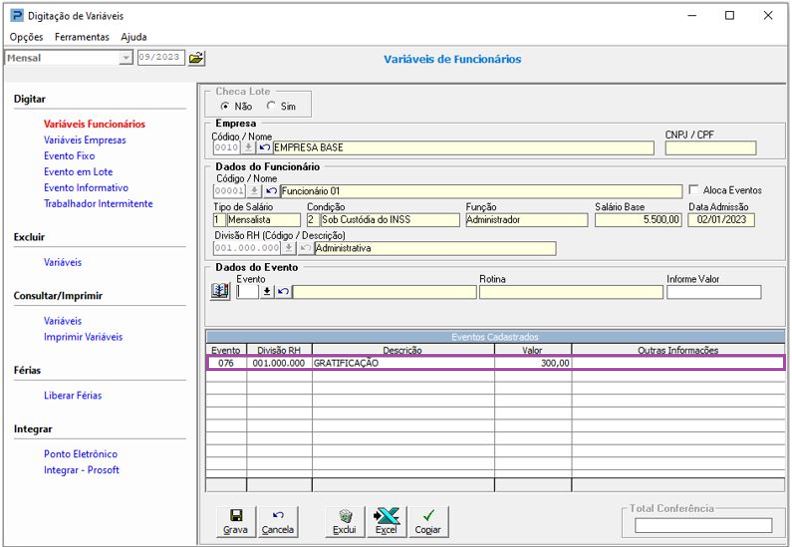Open Variáveis Empresas link
Screen dimensions: 792x547
coord(85,140)
